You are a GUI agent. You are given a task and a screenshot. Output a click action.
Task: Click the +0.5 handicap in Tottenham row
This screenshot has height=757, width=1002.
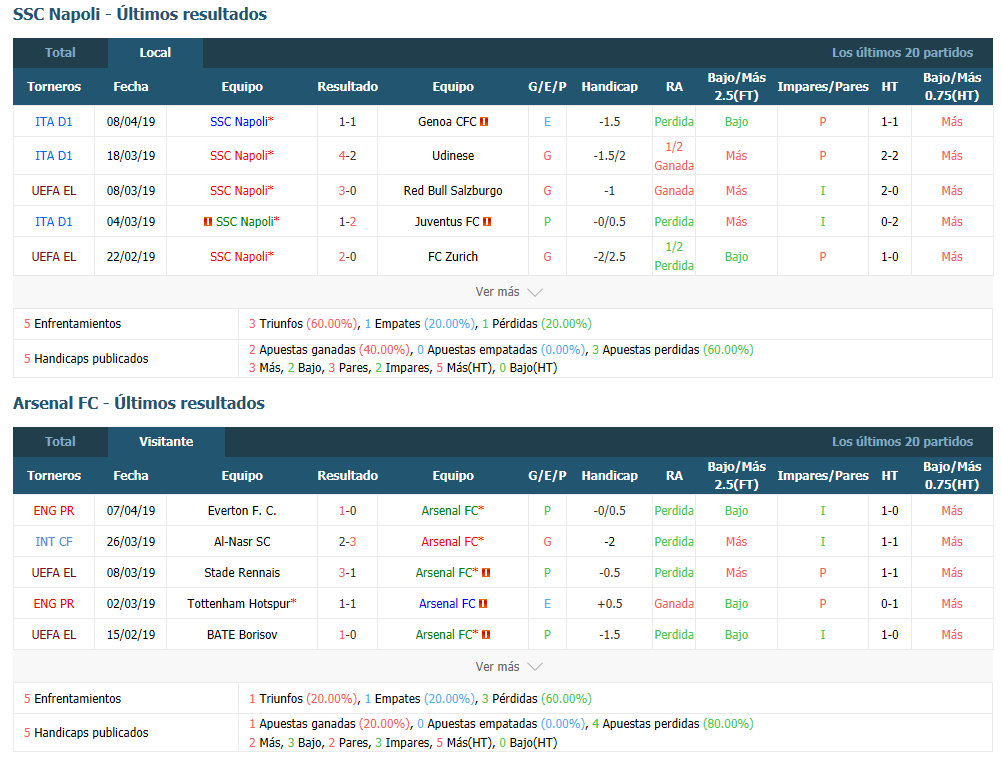[610, 604]
